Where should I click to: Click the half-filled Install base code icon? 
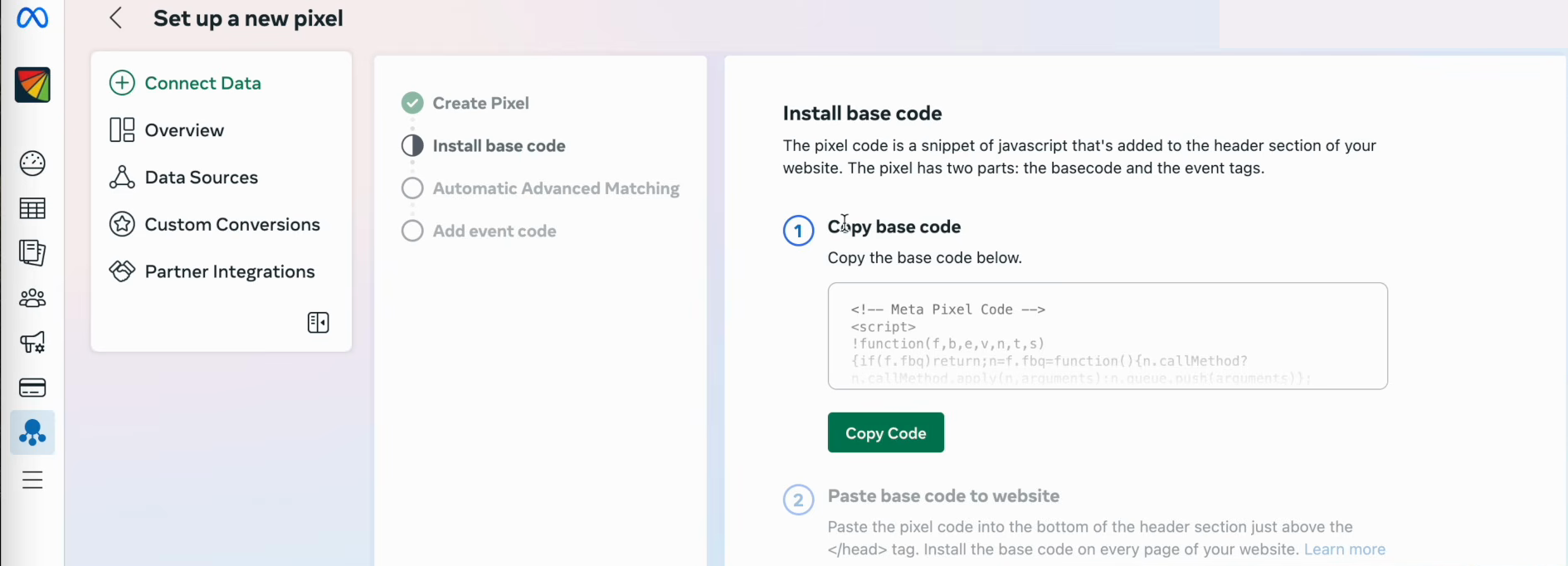(412, 146)
